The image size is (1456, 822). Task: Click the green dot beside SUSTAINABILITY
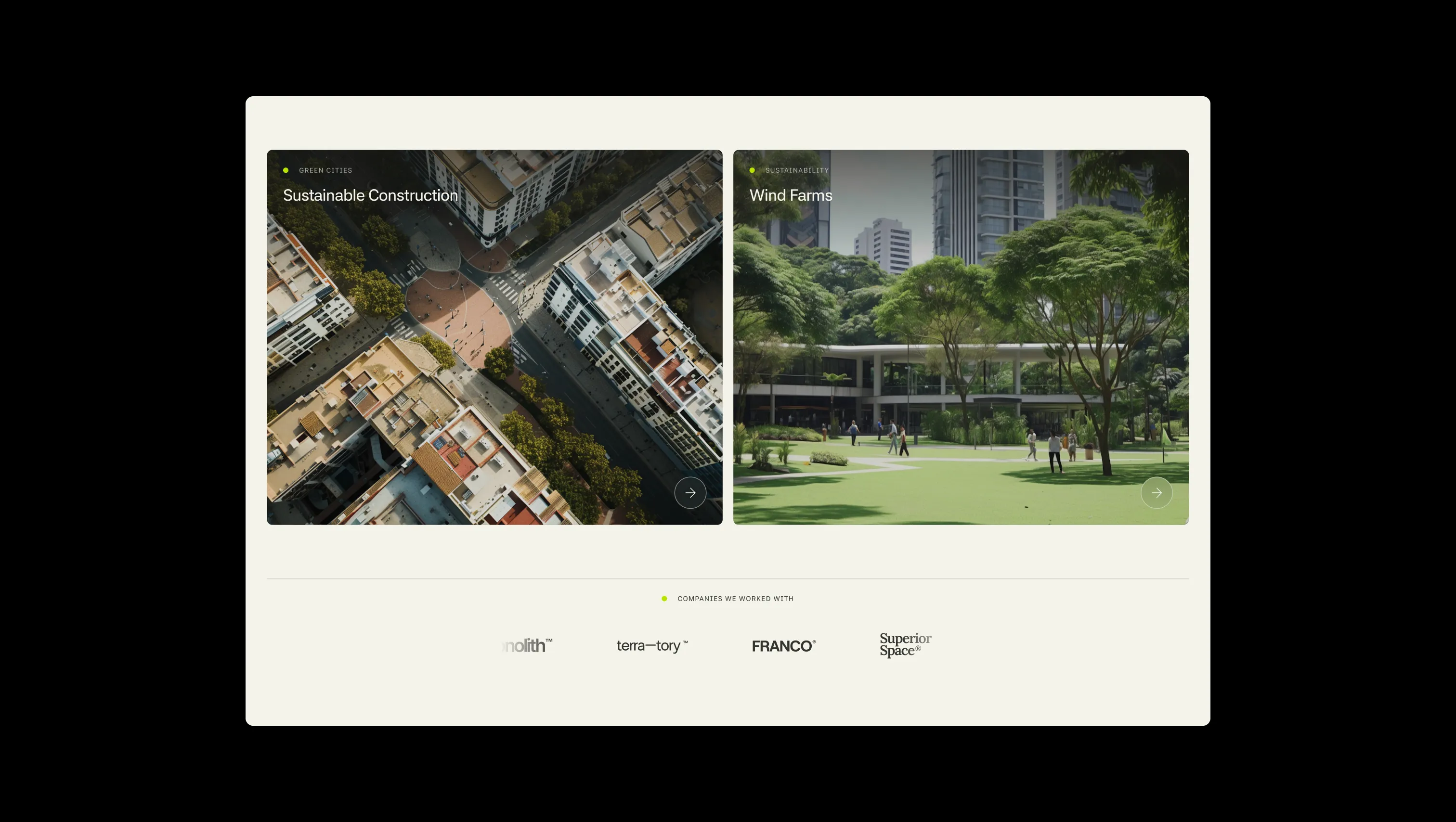(x=752, y=170)
